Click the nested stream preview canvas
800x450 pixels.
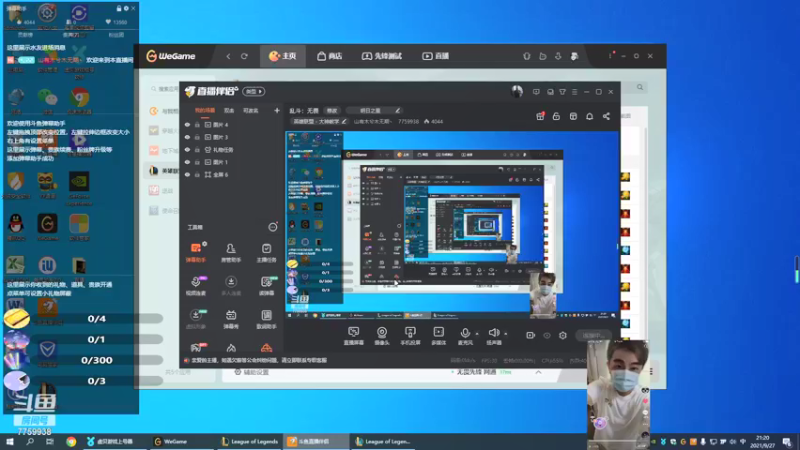(x=452, y=225)
